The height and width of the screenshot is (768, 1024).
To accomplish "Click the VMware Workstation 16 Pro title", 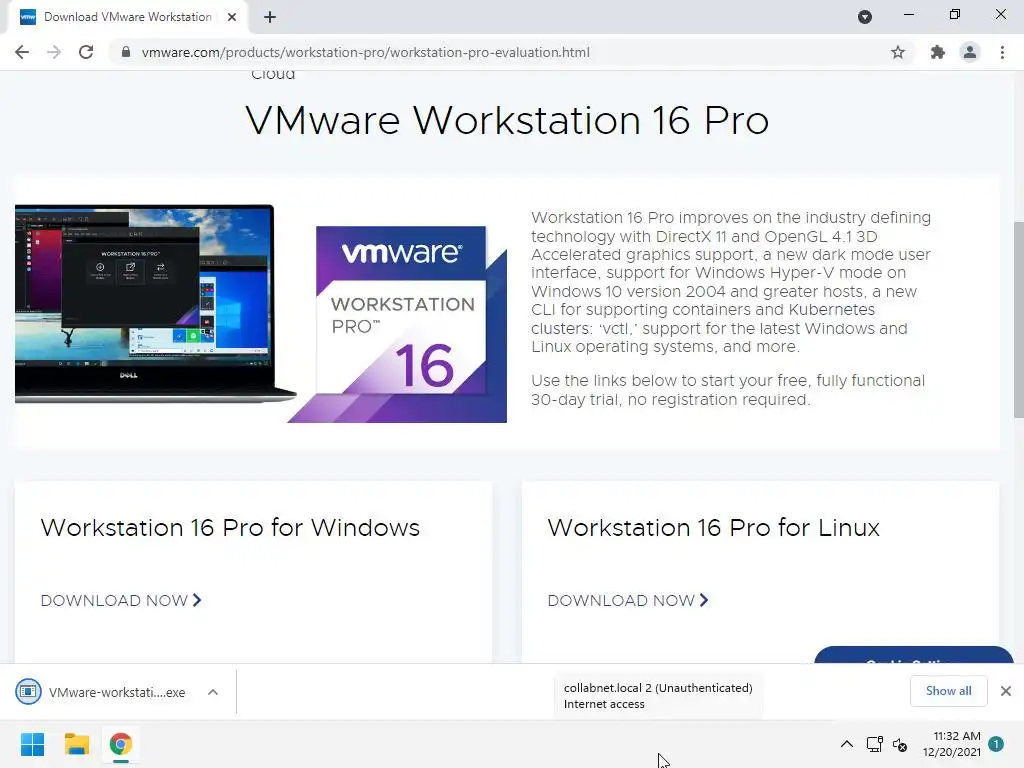I will 507,121.
